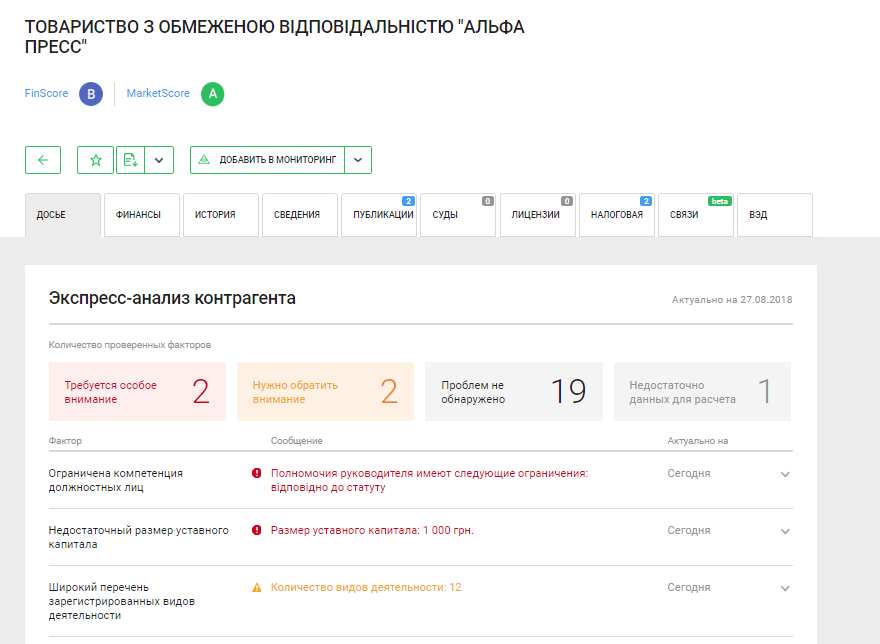Go to the Публикации tab
880x644 pixels.
(379, 215)
